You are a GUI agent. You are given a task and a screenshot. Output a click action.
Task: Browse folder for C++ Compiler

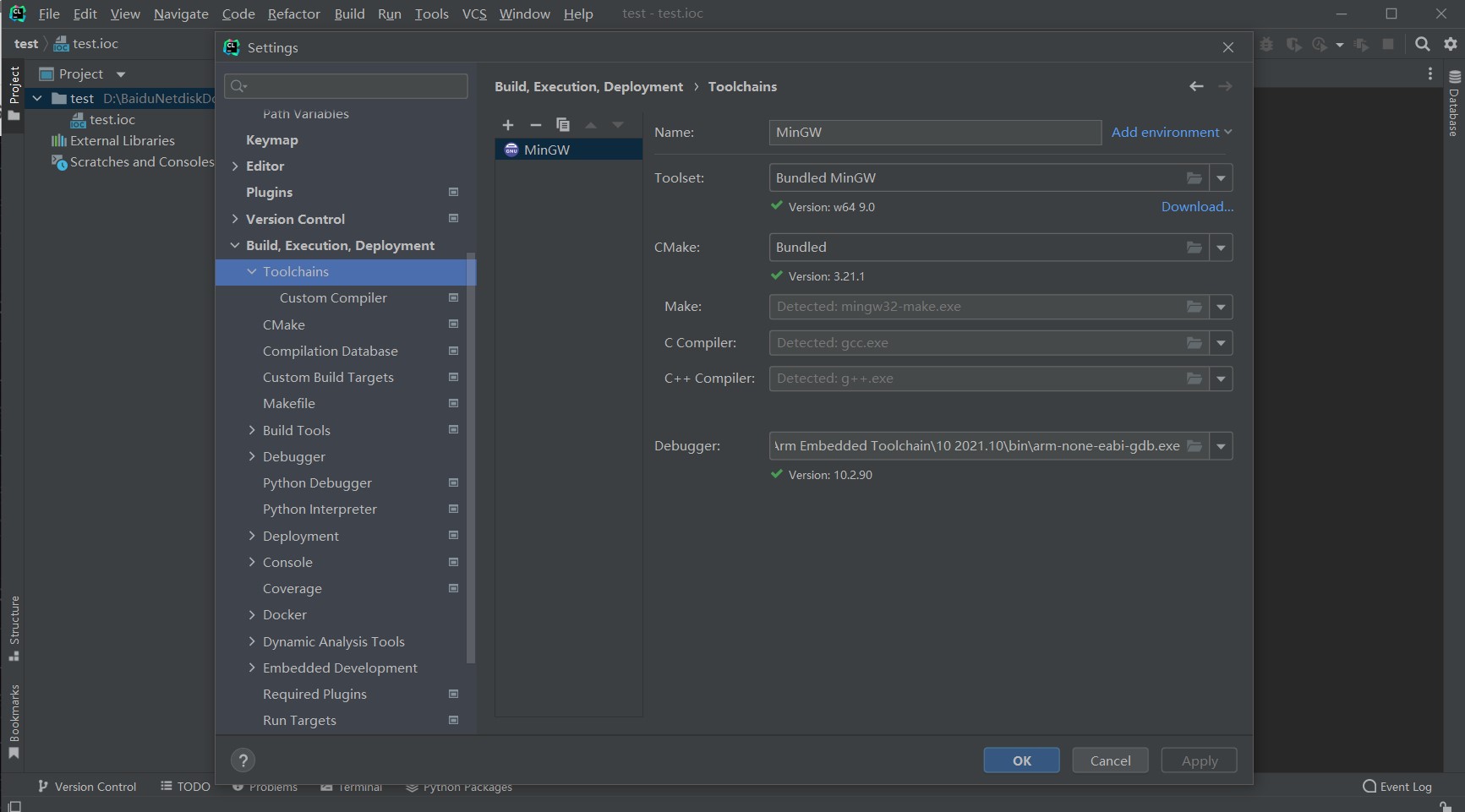tap(1194, 379)
